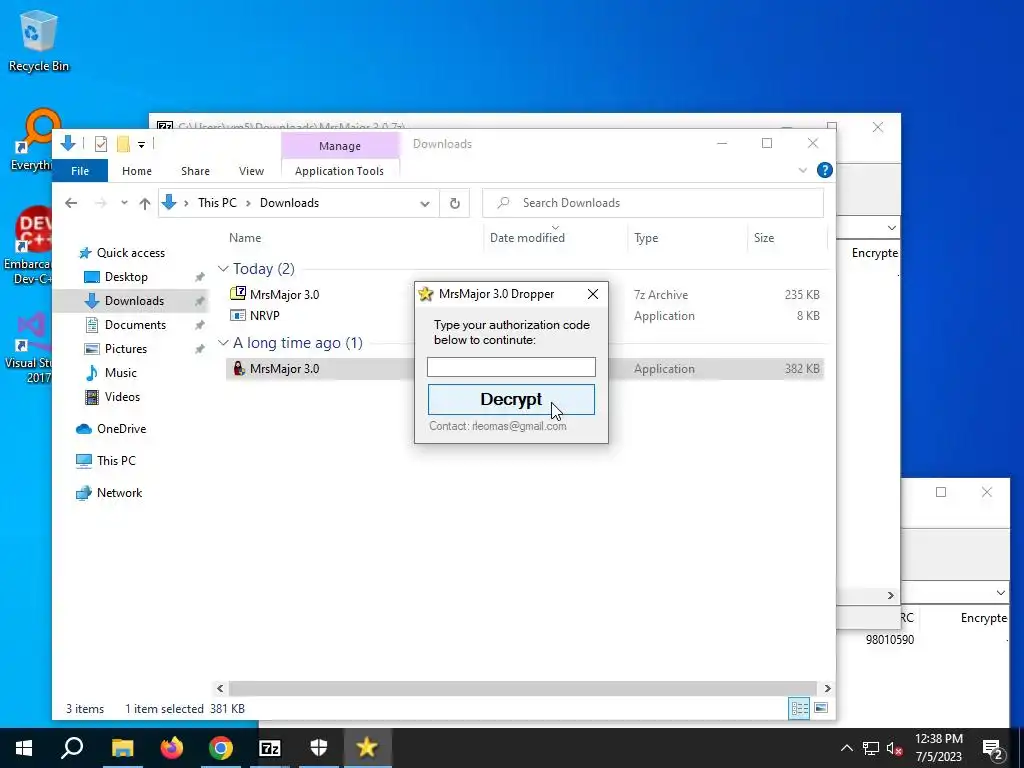Open the Windows Start menu
Image resolution: width=1024 pixels, height=768 pixels.
pos(24,748)
